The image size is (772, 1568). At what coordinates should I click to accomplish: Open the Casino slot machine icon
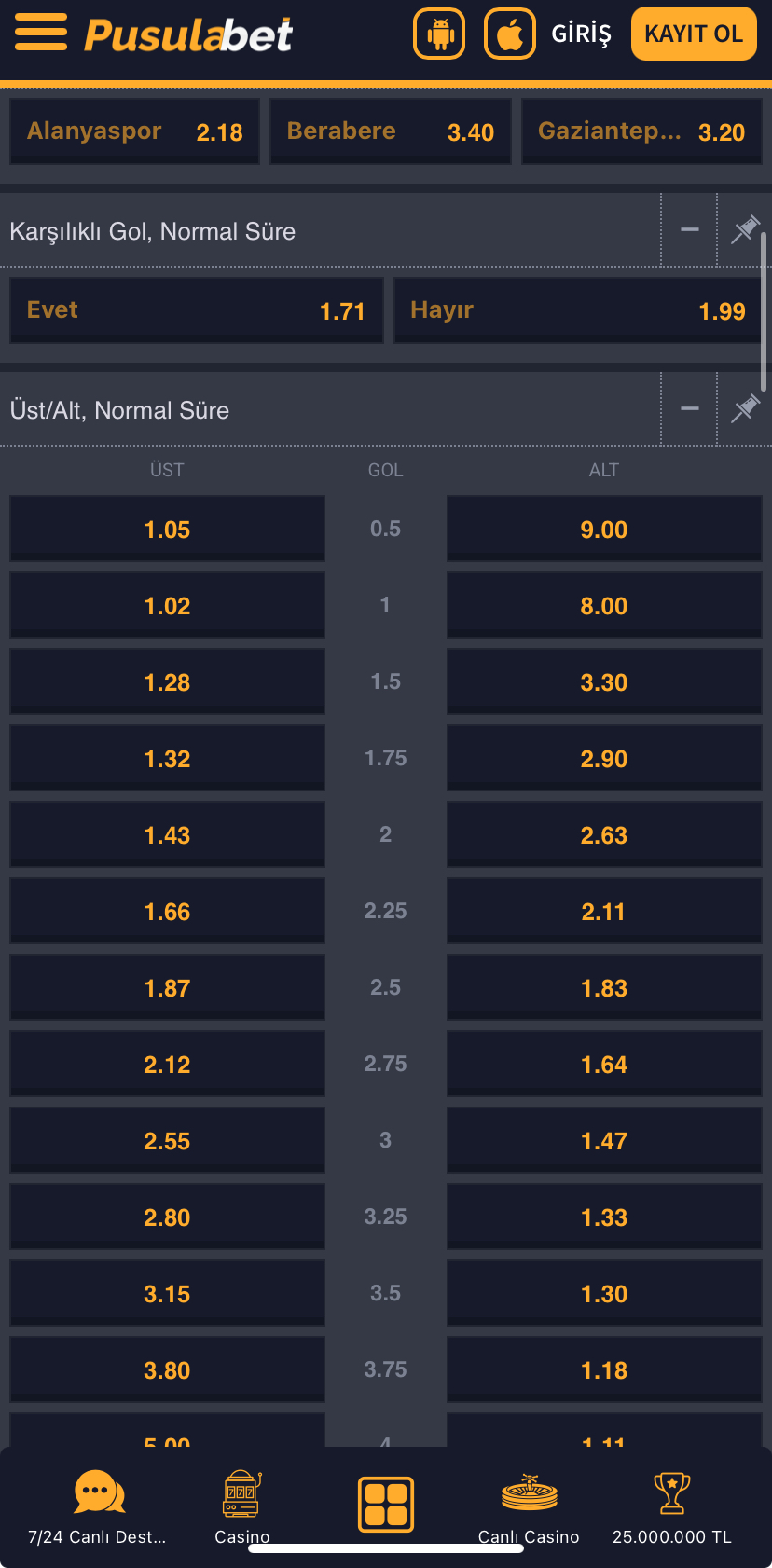[242, 1492]
